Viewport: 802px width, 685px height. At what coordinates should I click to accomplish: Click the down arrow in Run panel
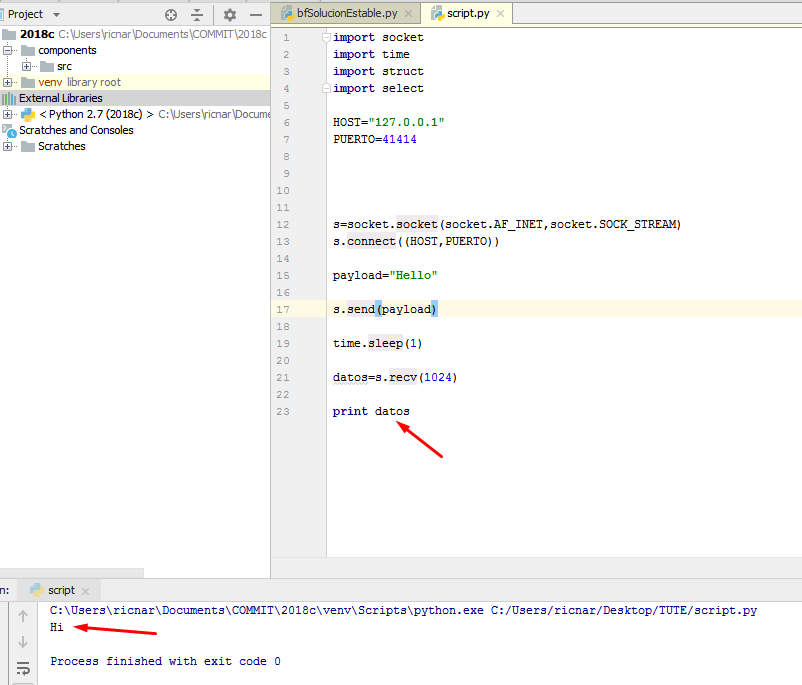click(x=22, y=642)
